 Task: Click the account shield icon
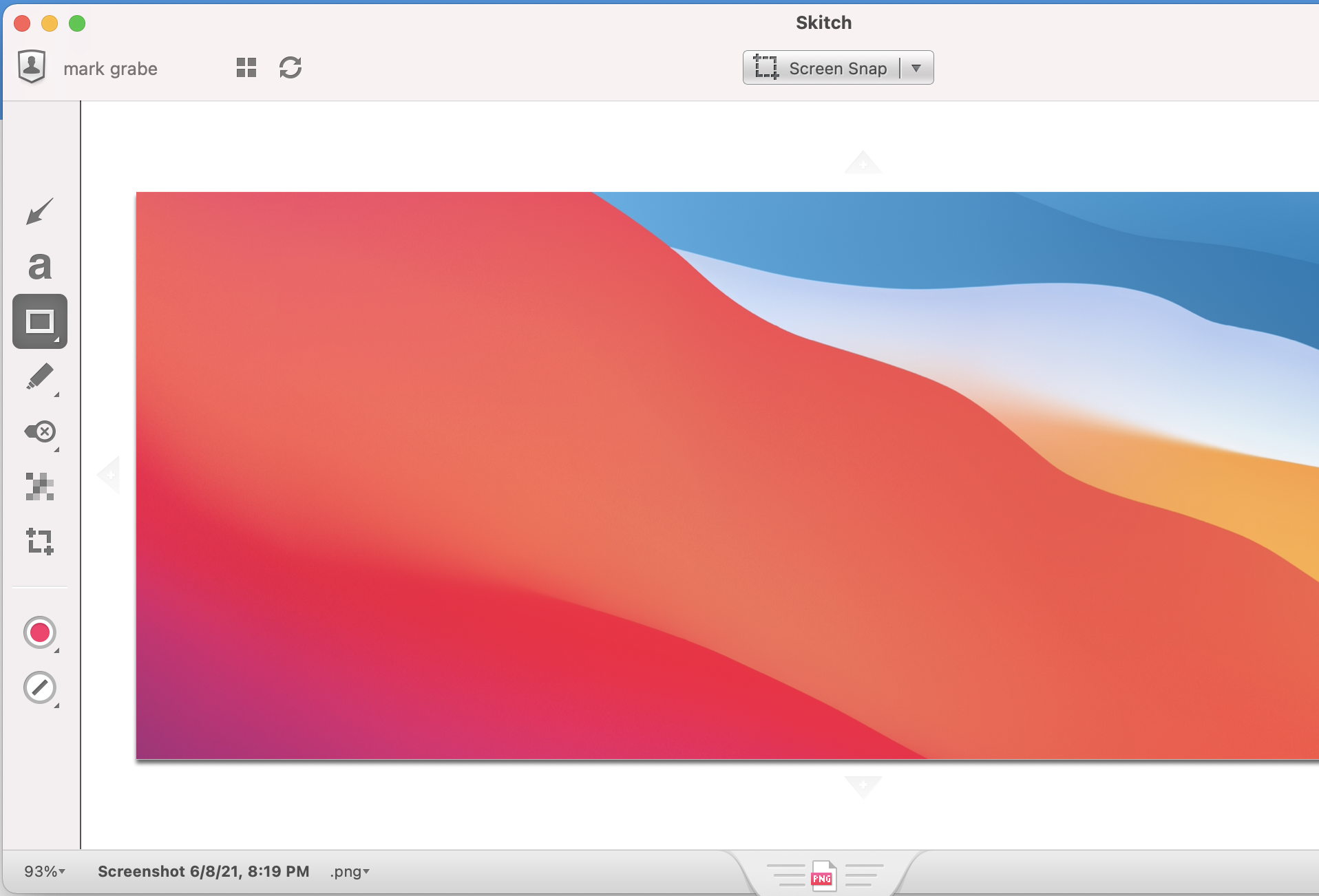pyautogui.click(x=32, y=67)
